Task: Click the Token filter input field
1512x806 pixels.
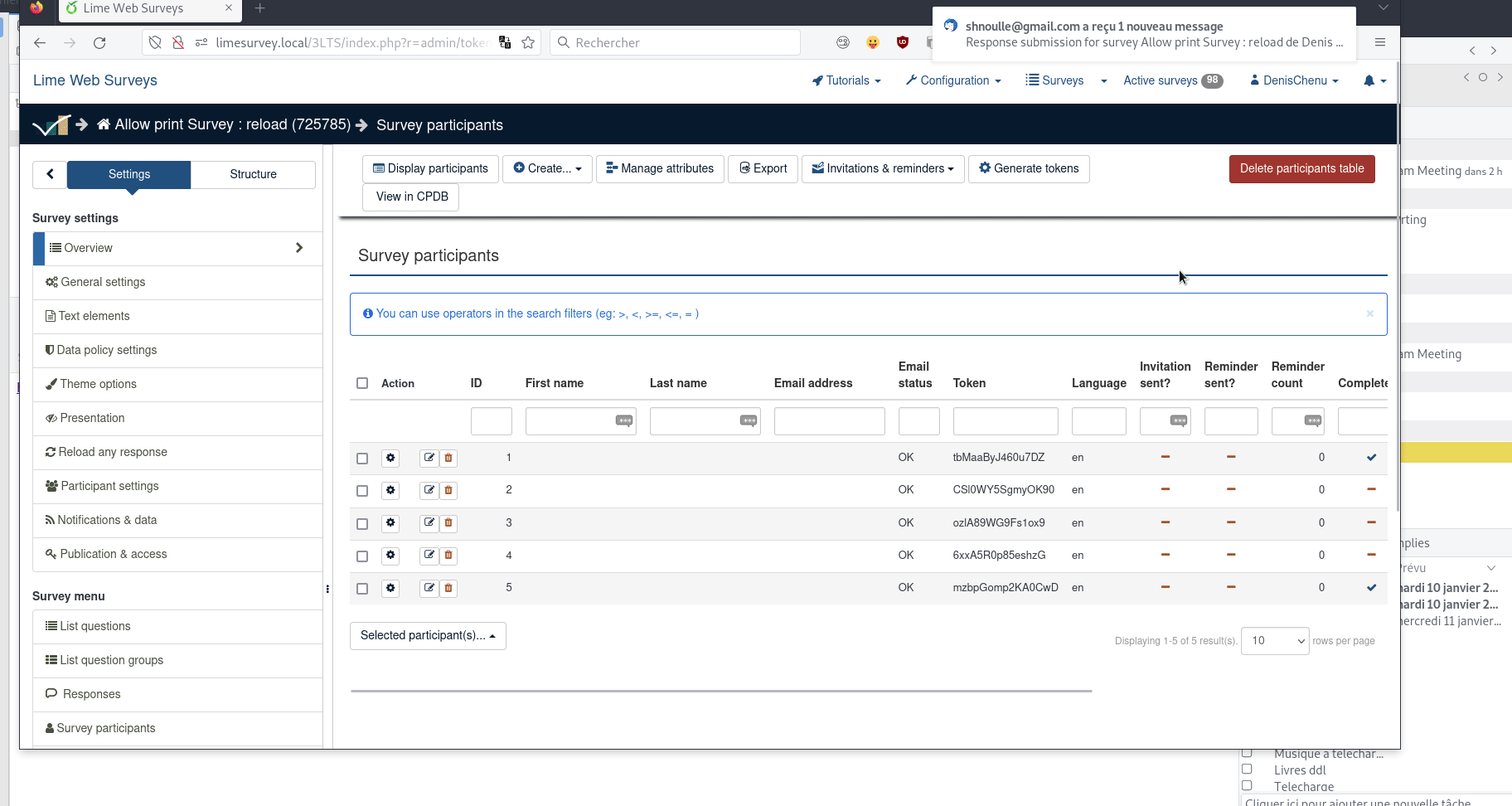Action: pyautogui.click(x=1005, y=421)
